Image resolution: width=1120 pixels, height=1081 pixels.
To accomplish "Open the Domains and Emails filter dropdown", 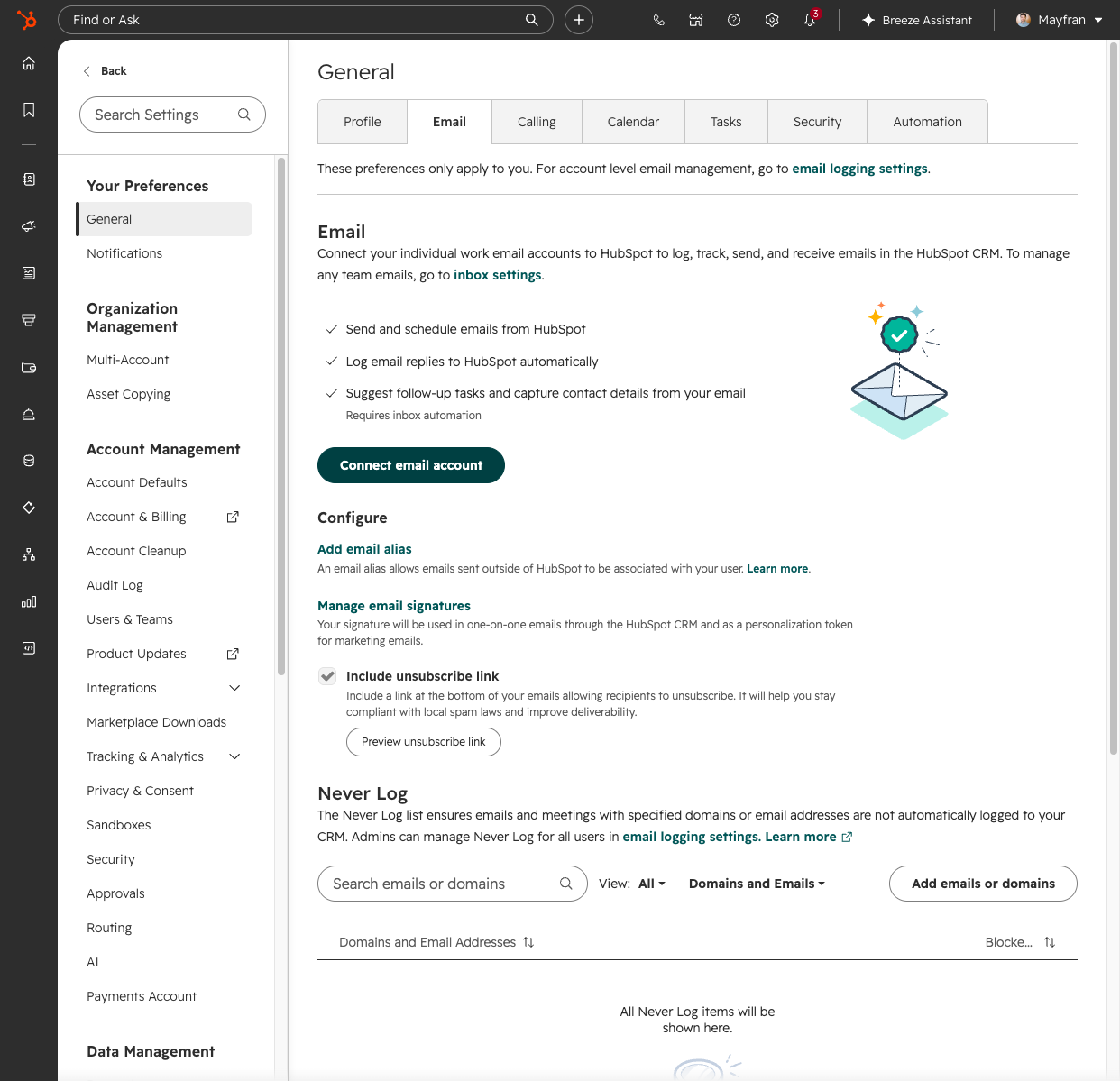I will click(757, 884).
